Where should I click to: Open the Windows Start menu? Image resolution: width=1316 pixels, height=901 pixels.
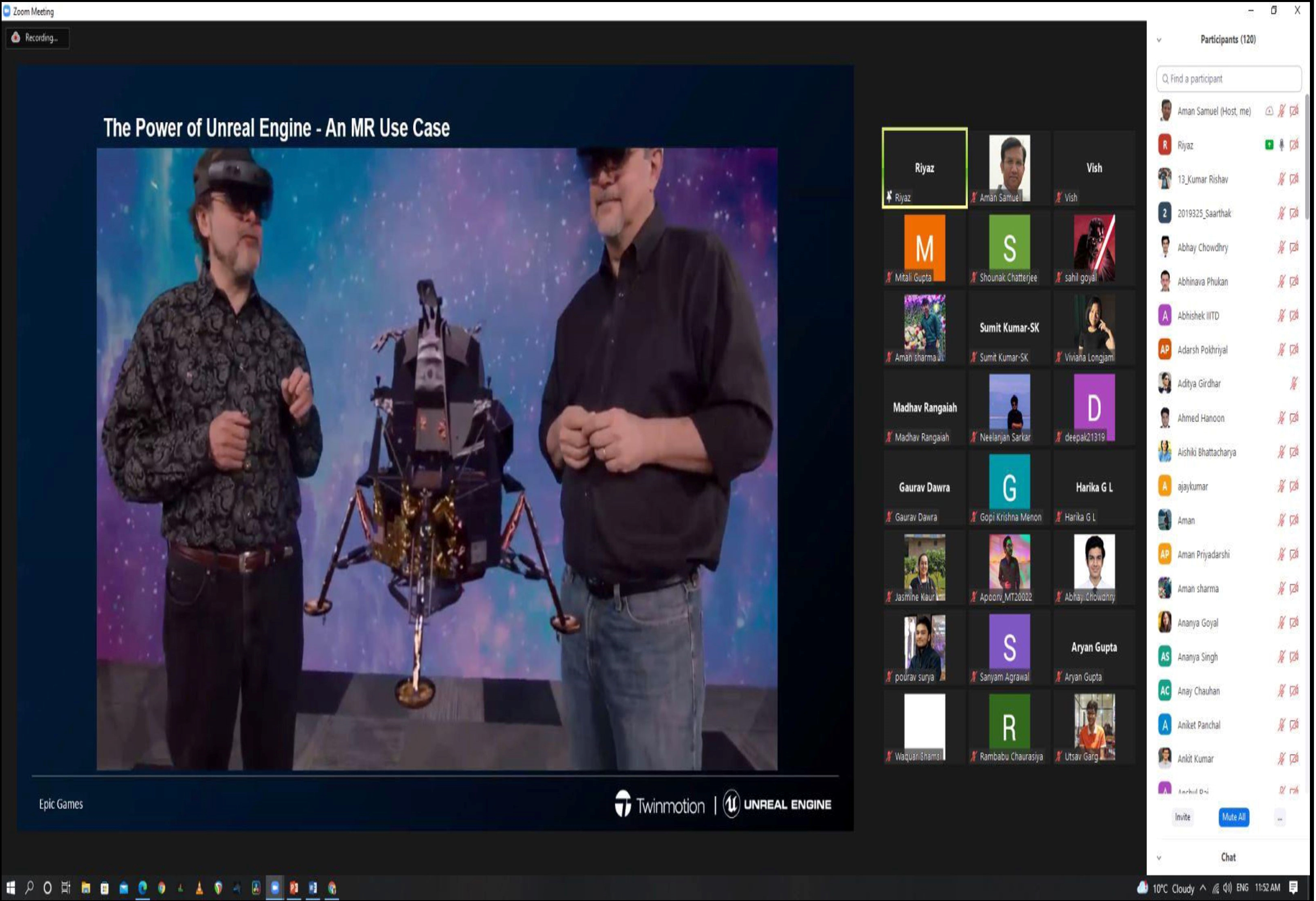tap(11, 888)
